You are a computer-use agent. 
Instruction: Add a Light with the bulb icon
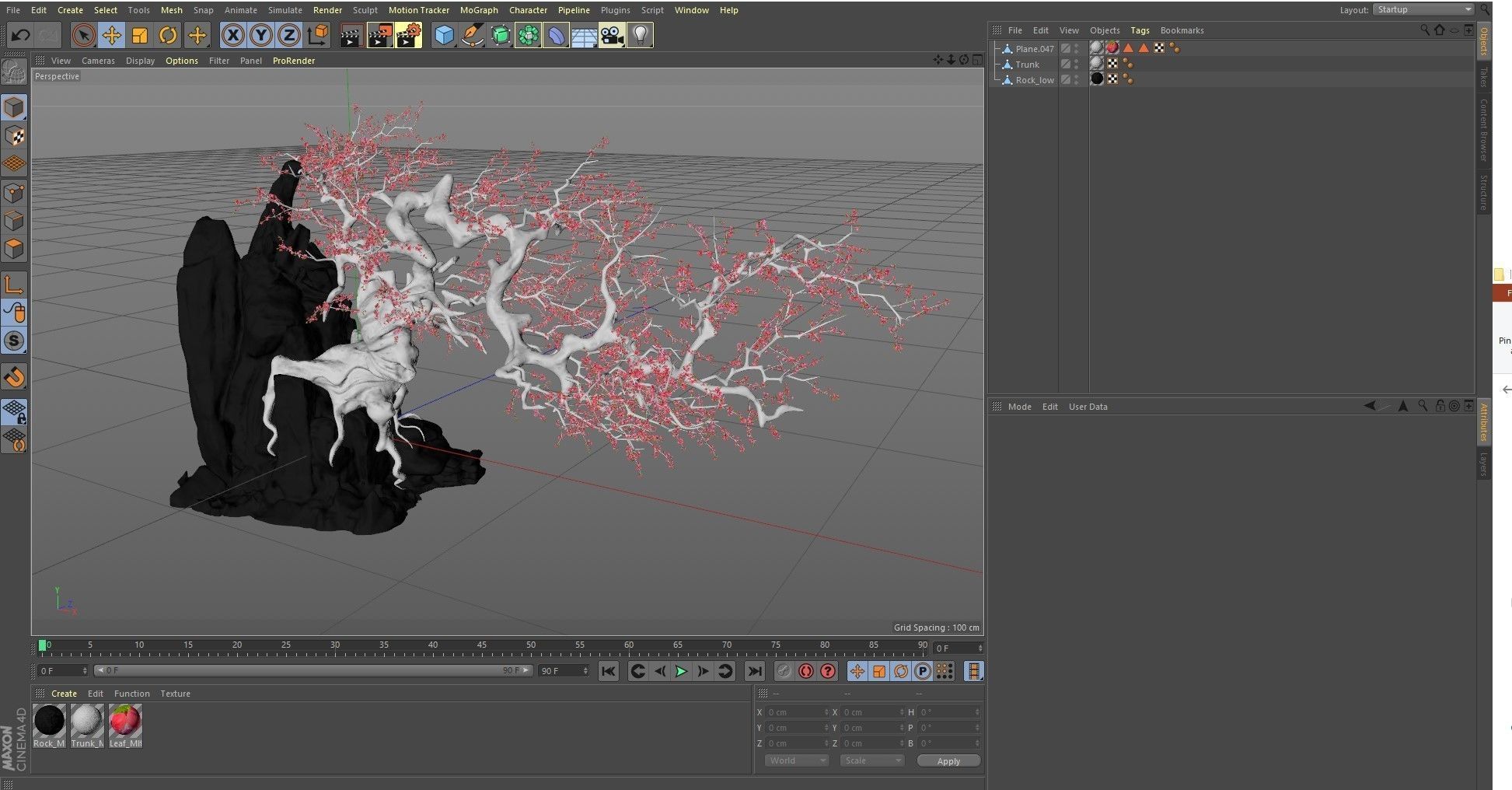coord(640,35)
